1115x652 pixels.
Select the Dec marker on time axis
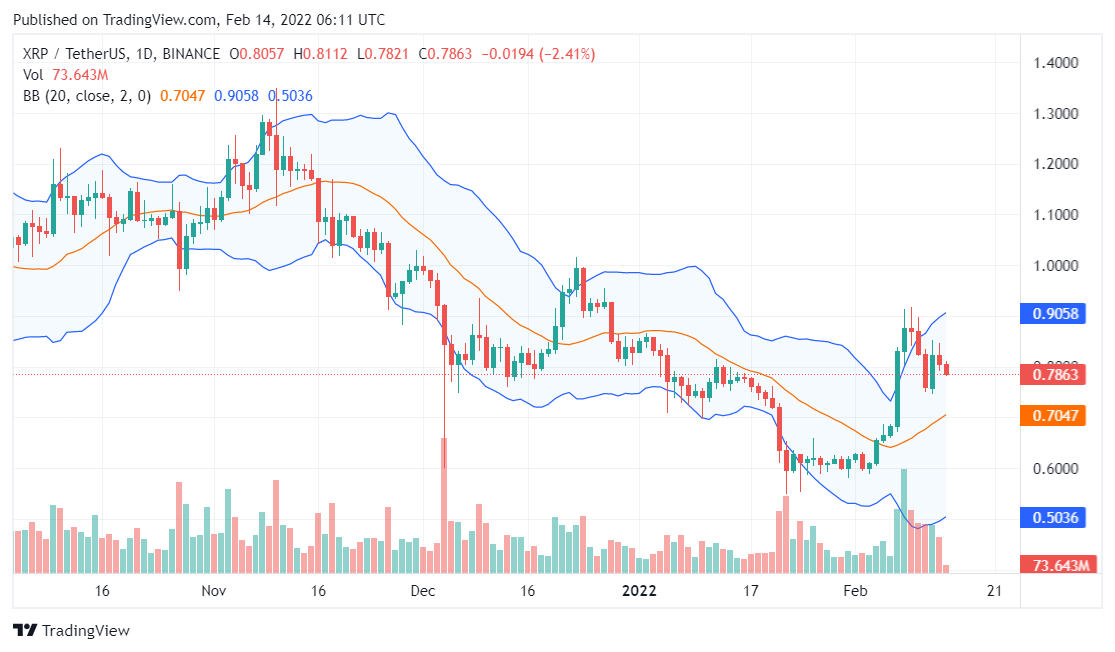click(x=423, y=591)
